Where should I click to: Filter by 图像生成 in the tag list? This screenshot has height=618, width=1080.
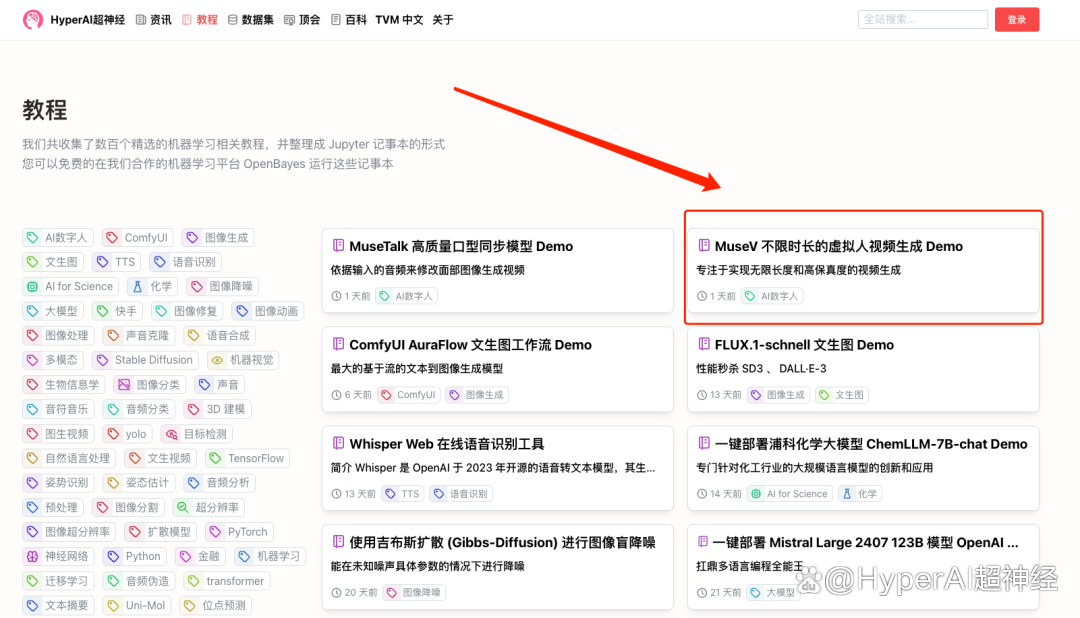[218, 238]
